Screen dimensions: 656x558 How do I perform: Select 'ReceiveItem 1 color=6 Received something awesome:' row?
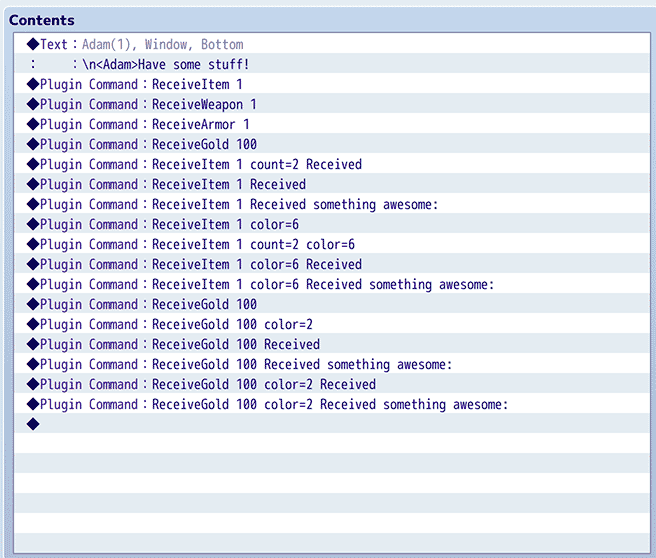[x=332, y=284]
